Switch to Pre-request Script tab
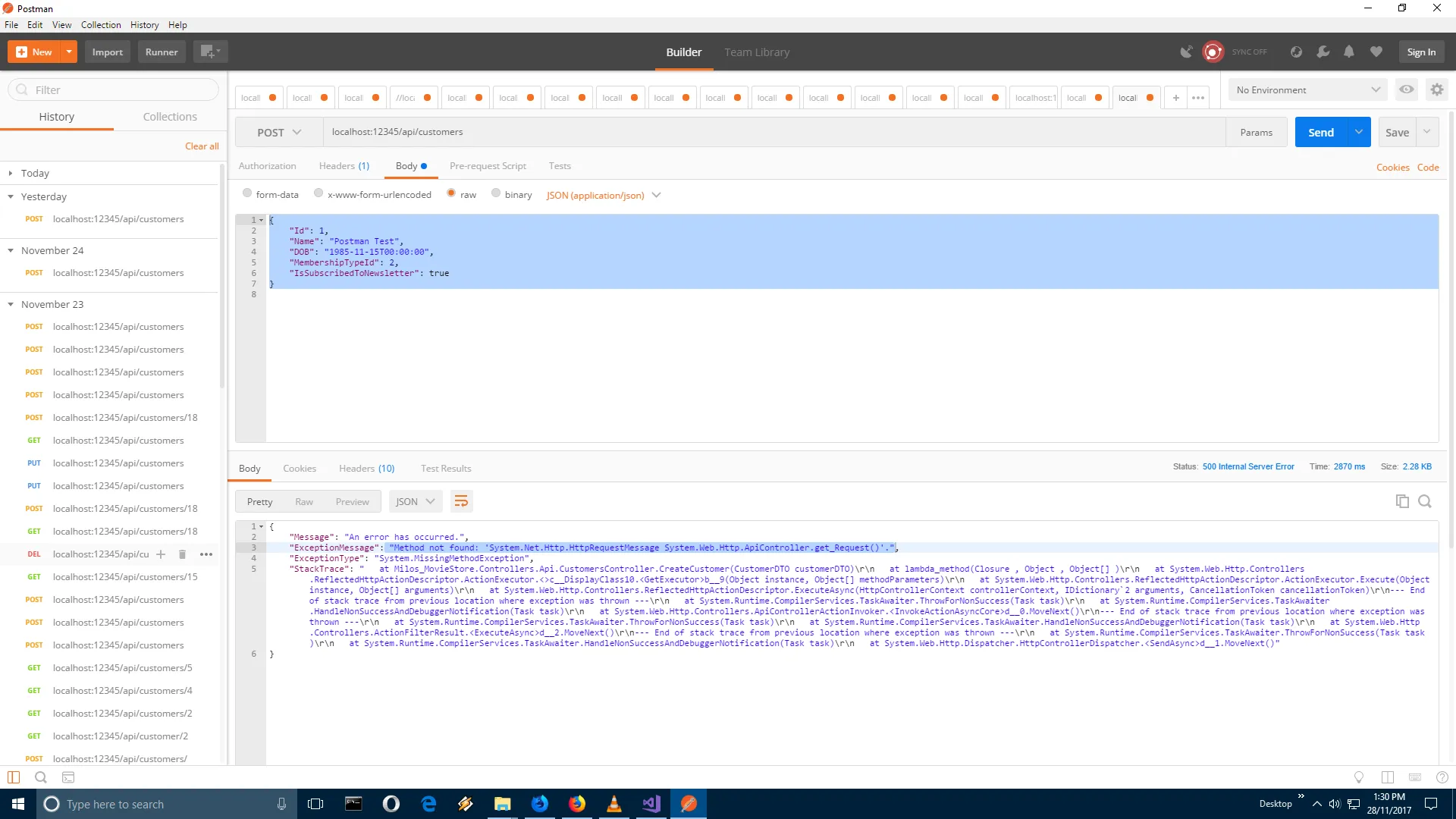This screenshot has width=1456, height=819. (488, 165)
